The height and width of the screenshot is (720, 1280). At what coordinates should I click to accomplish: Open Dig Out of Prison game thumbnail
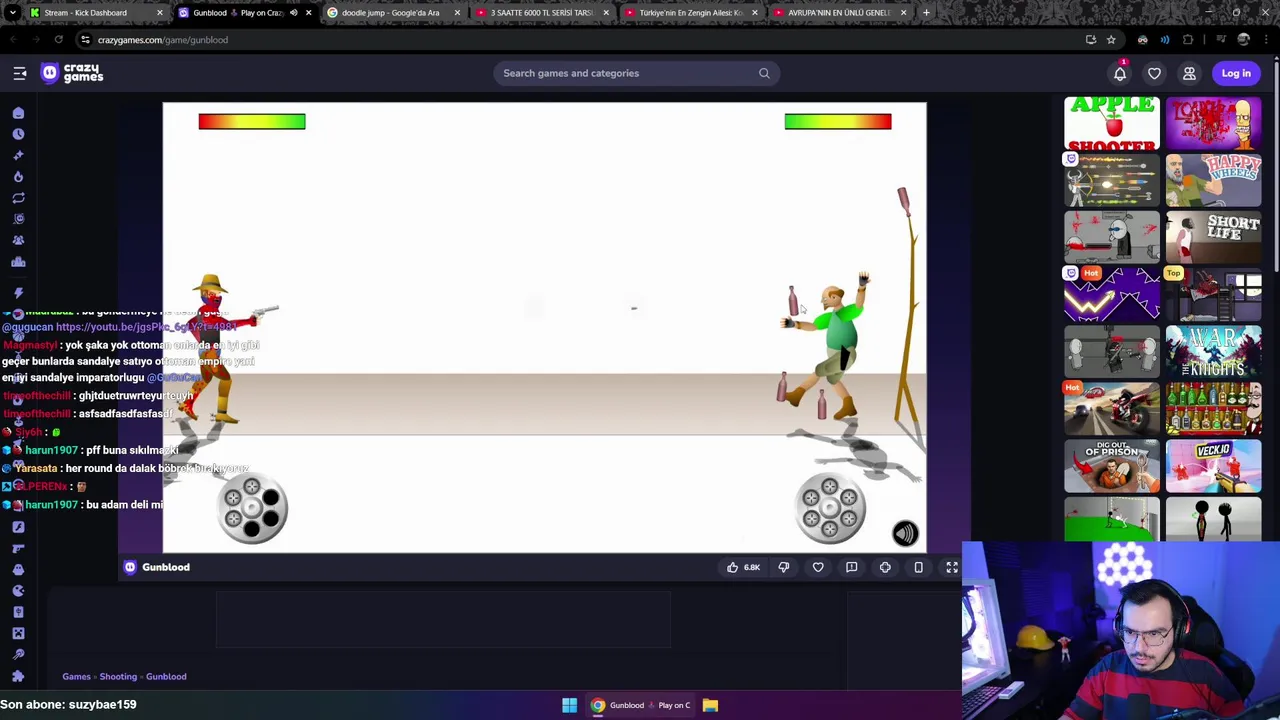[x=1112, y=467]
